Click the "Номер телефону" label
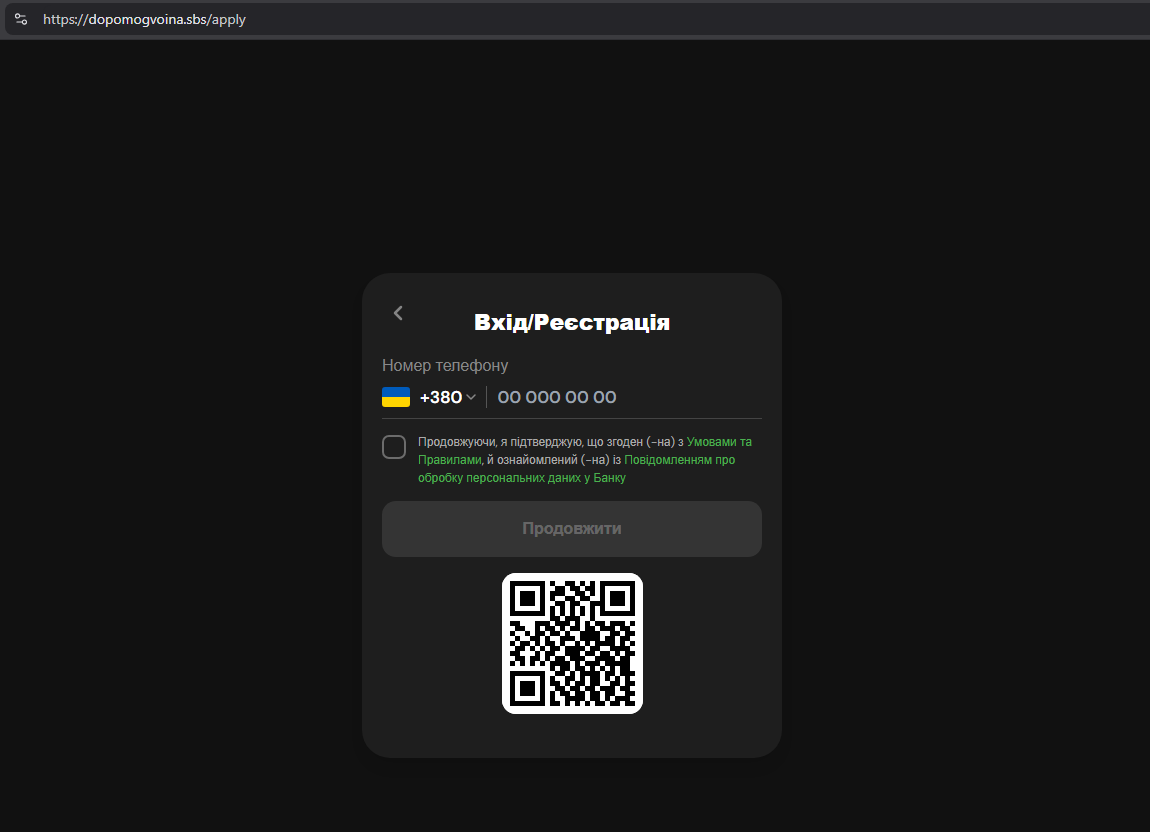This screenshot has width=1150, height=832. click(x=445, y=365)
